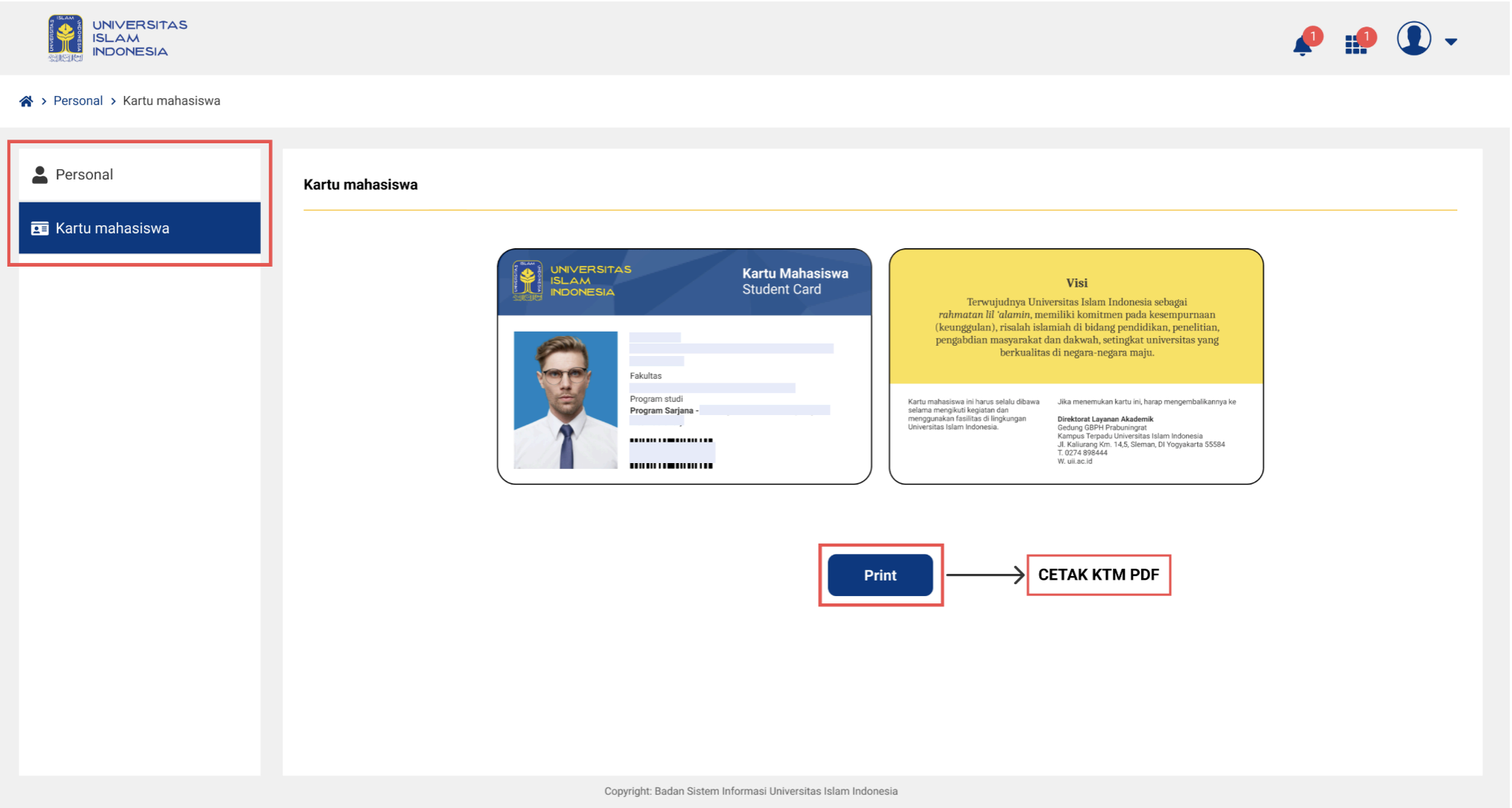Click the user avatar icon

pyautogui.click(x=1414, y=38)
